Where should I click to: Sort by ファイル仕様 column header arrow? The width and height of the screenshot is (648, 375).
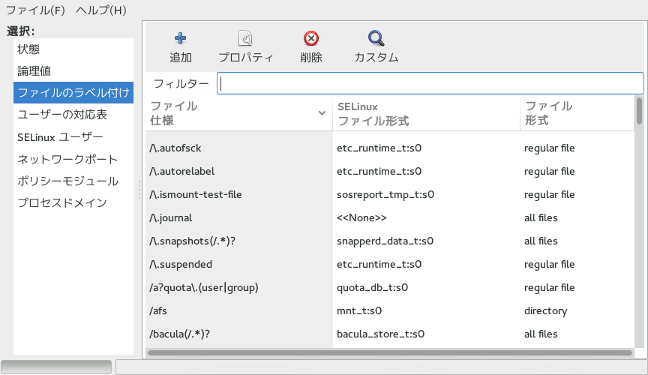click(322, 113)
